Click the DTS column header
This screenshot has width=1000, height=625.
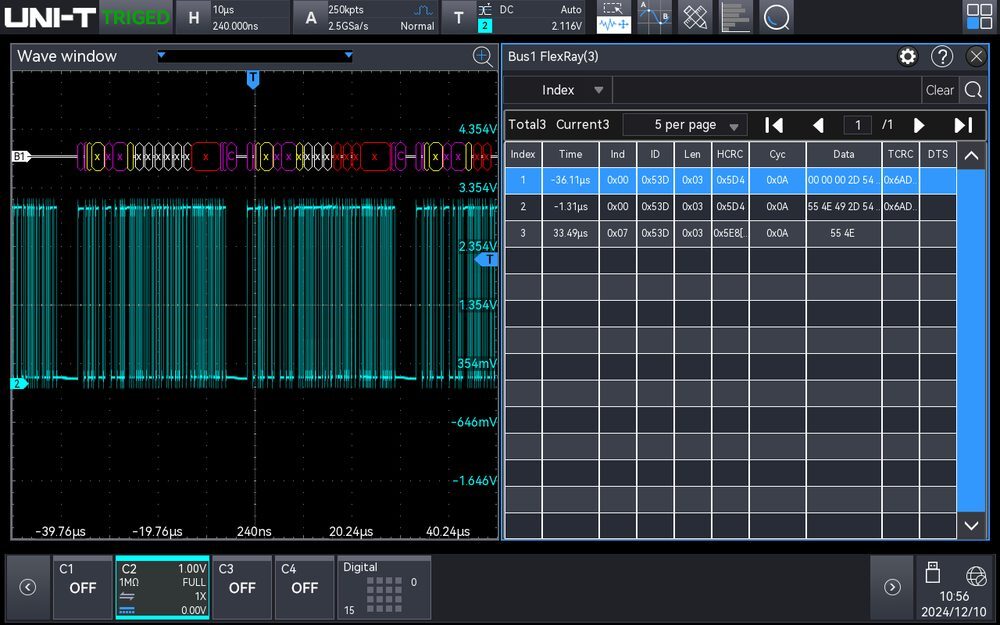pyautogui.click(x=938, y=154)
